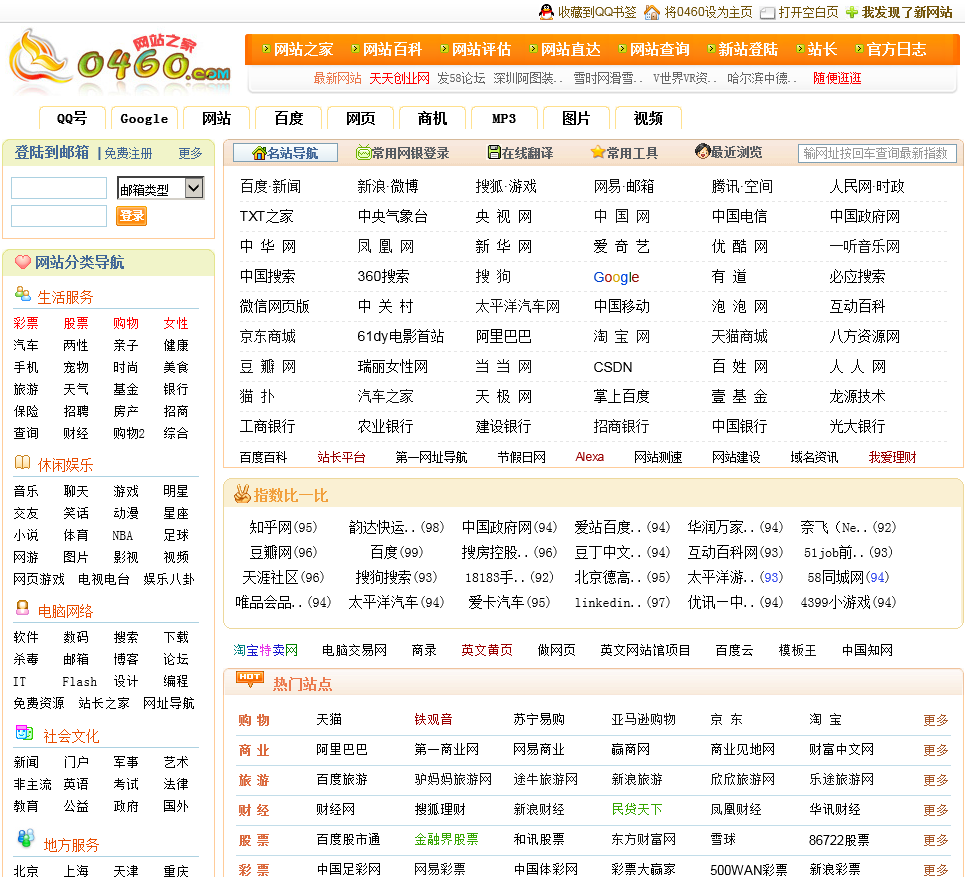
Task: Click the set-homepage house icon
Action: [652, 12]
